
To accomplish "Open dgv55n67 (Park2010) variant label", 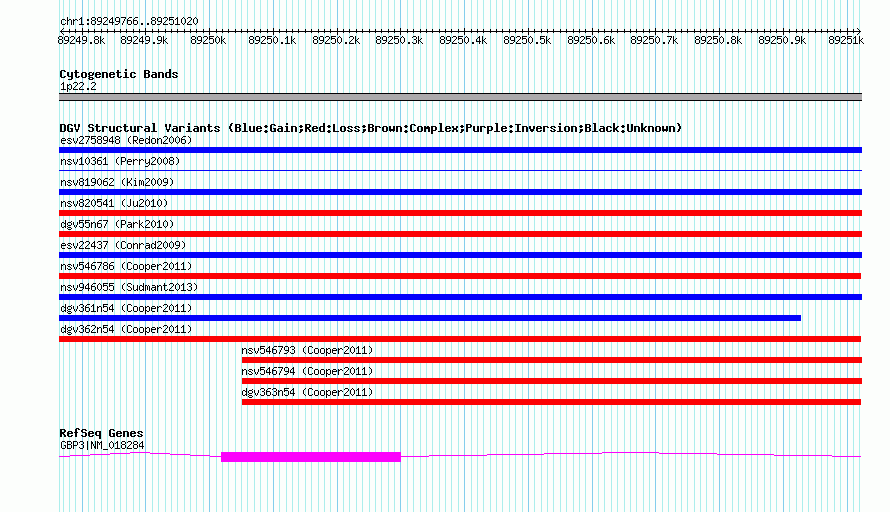I will [117, 224].
